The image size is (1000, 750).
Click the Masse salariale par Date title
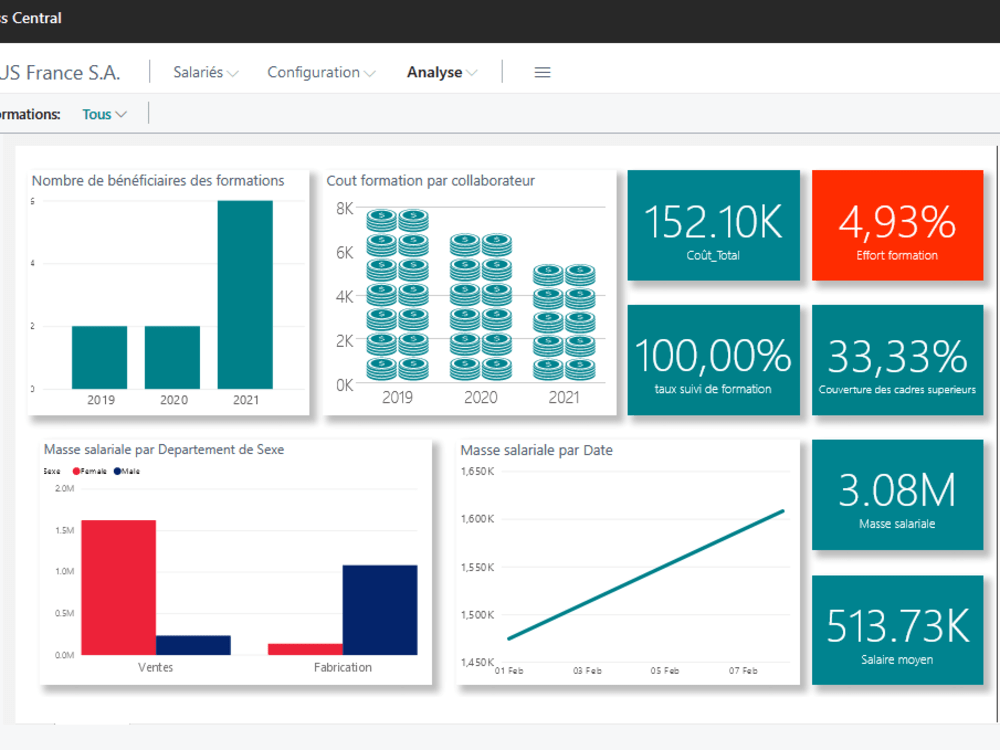point(536,450)
